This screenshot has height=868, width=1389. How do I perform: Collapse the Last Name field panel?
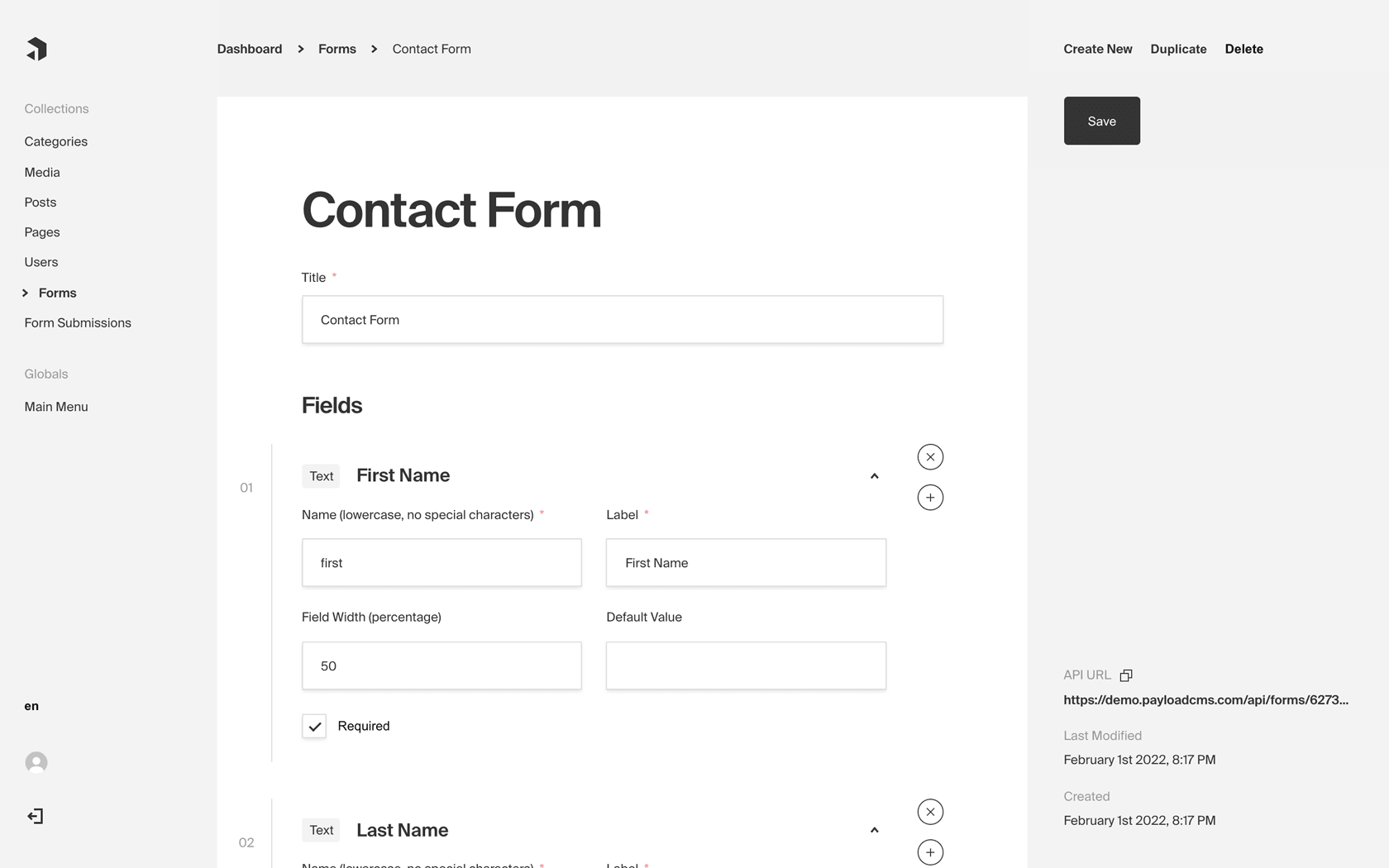[x=874, y=830]
